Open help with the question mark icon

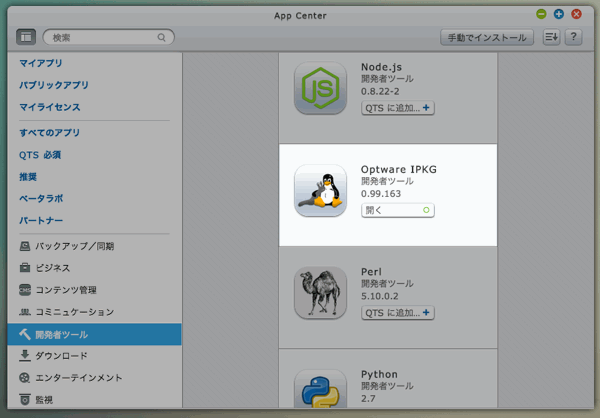pos(573,37)
